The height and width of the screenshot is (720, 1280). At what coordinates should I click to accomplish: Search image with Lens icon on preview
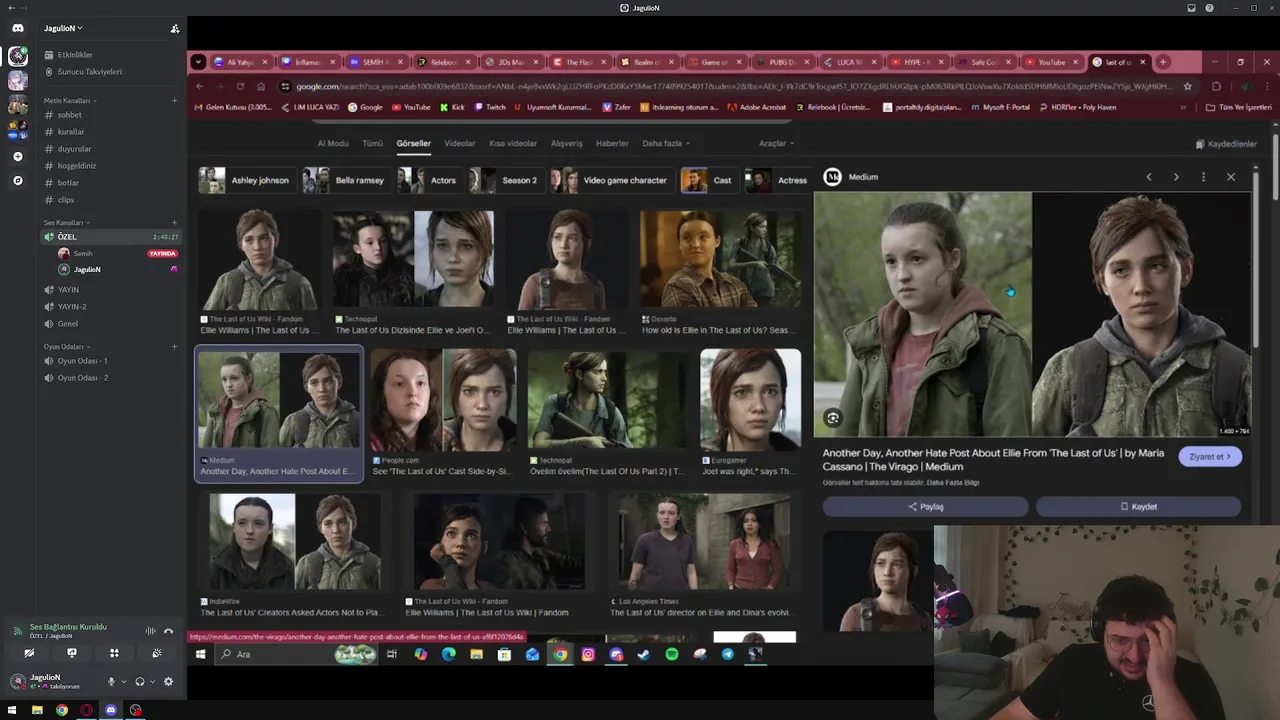[x=833, y=418]
